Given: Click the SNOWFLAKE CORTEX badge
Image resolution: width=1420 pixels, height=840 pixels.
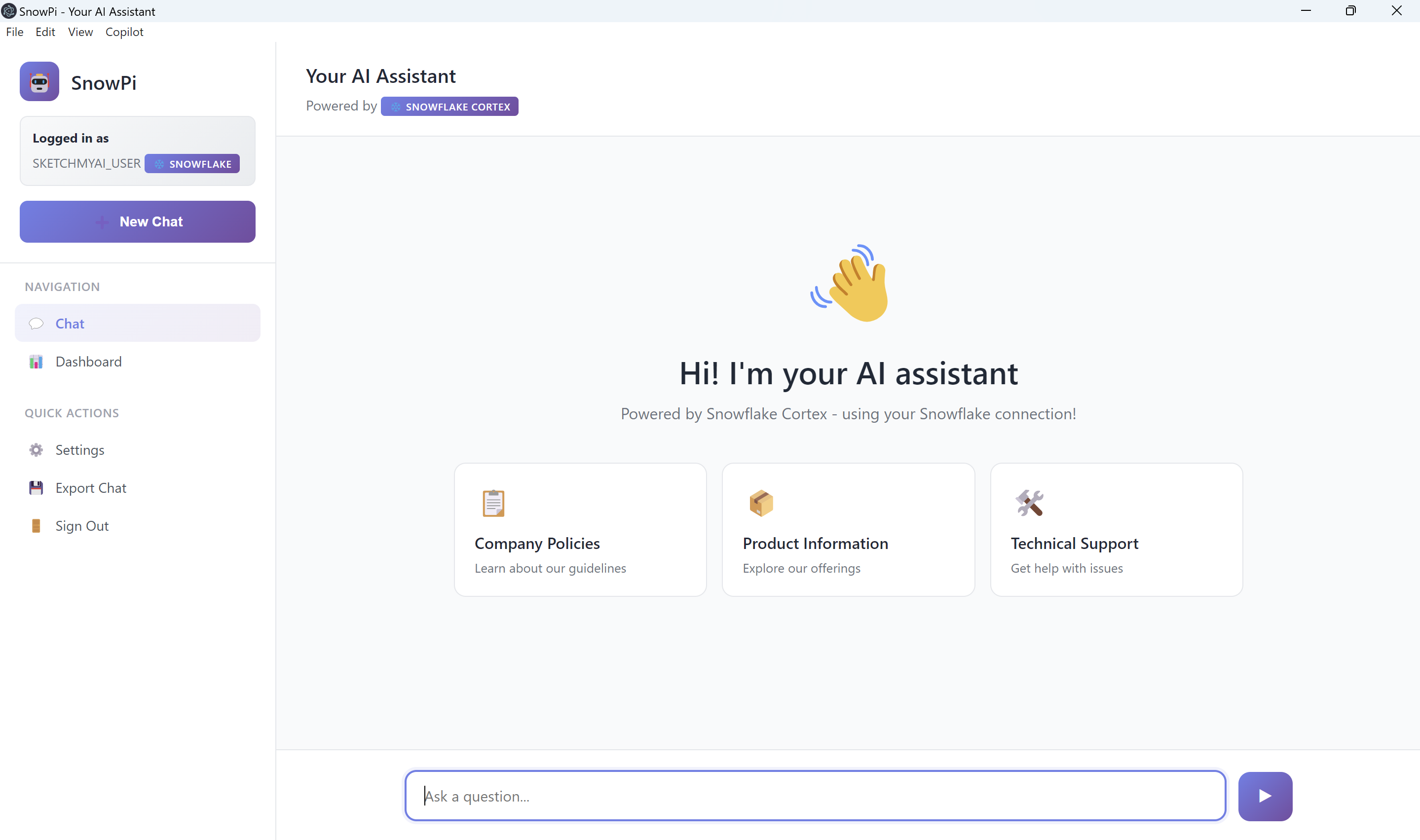Looking at the screenshot, I should (449, 106).
